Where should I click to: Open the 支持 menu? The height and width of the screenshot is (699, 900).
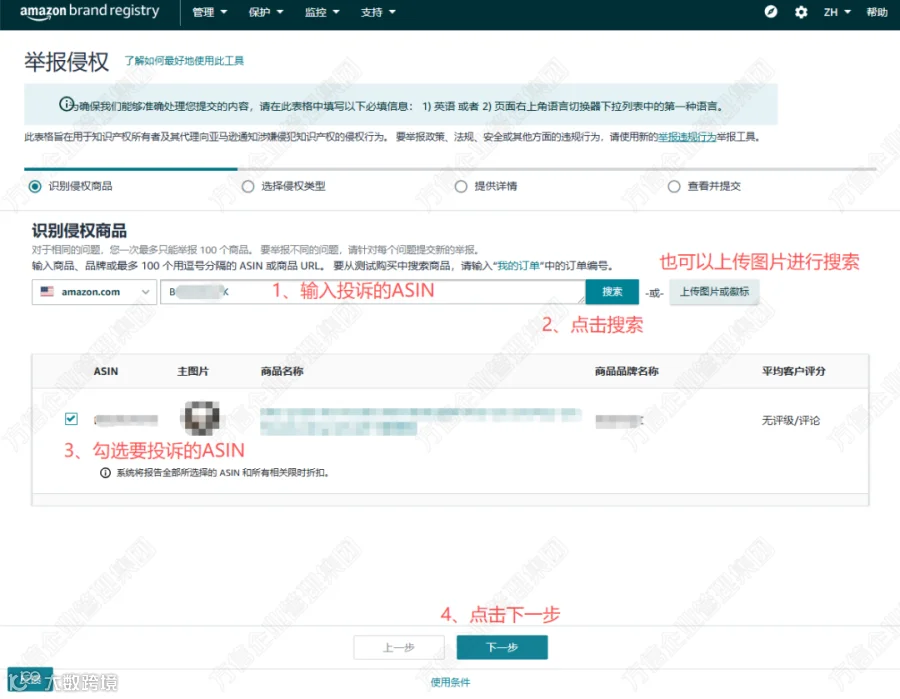pyautogui.click(x=378, y=12)
